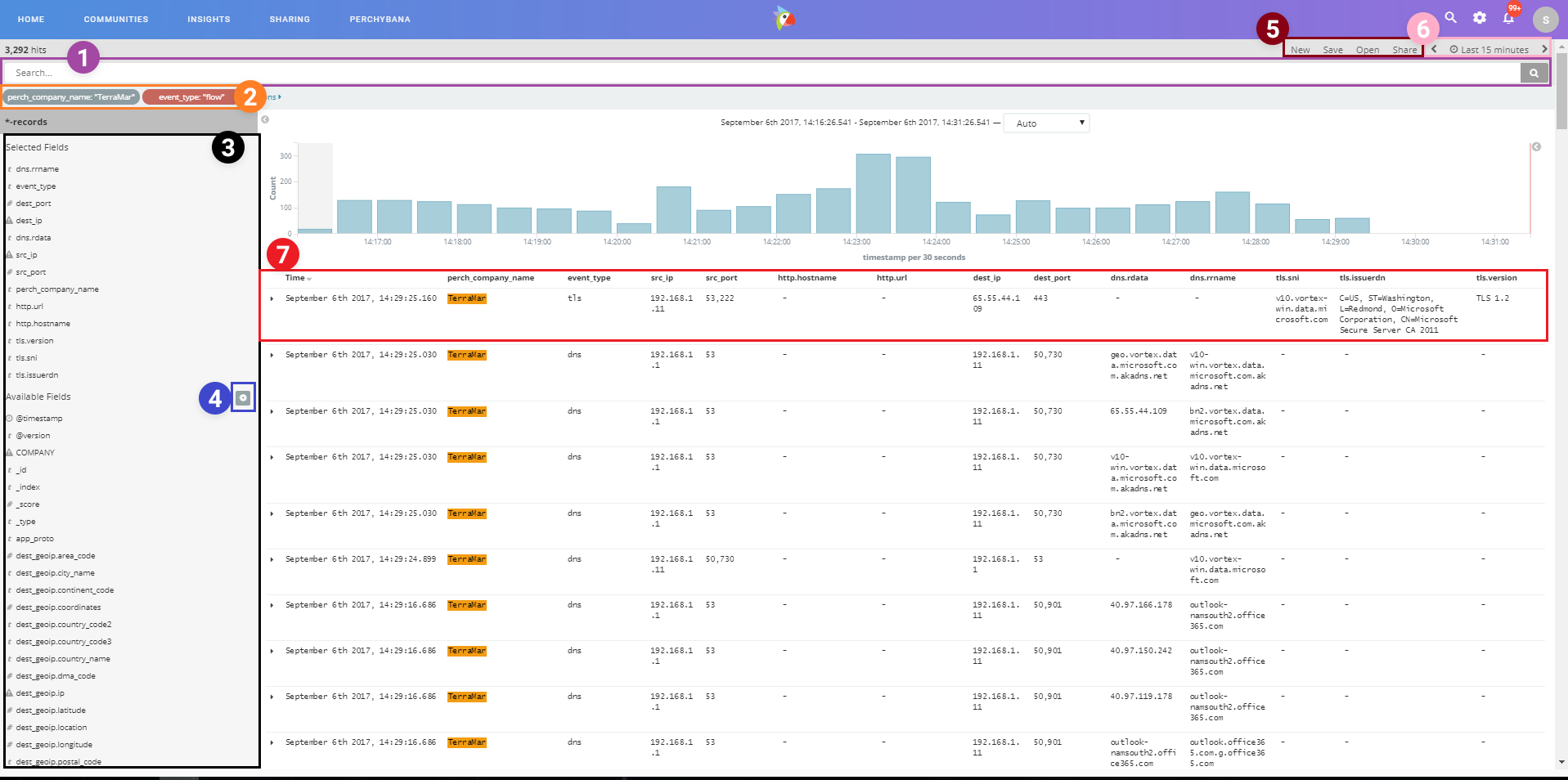Screen dimensions: 1568x780
Task: Step time range forward with right chevron
Action: 1544,49
